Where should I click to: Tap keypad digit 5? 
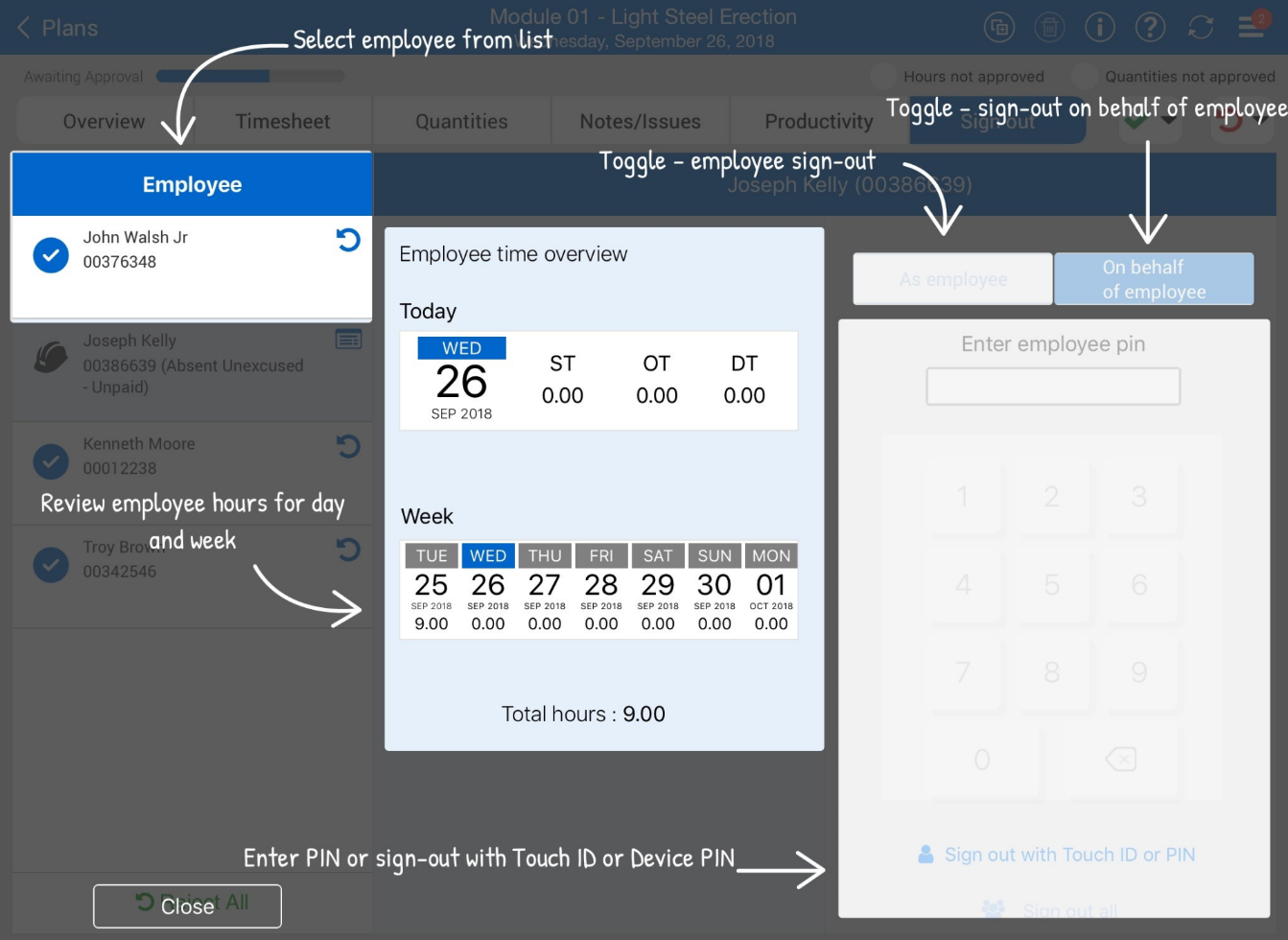click(x=1051, y=584)
